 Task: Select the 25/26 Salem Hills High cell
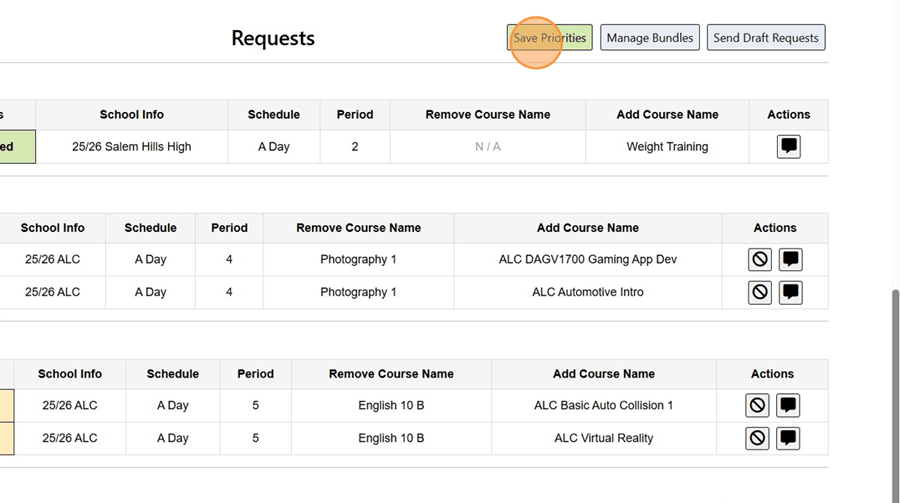tap(131, 147)
